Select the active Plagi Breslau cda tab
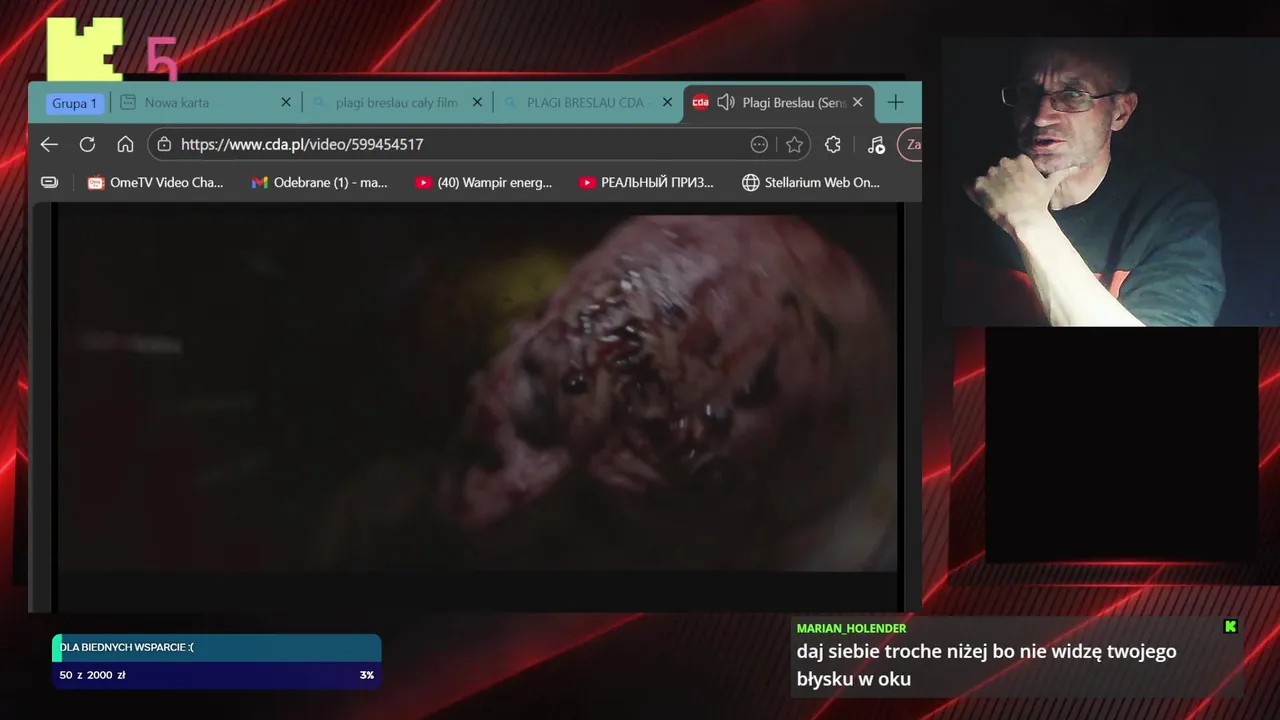Viewport: 1280px width, 720px height. (x=779, y=103)
